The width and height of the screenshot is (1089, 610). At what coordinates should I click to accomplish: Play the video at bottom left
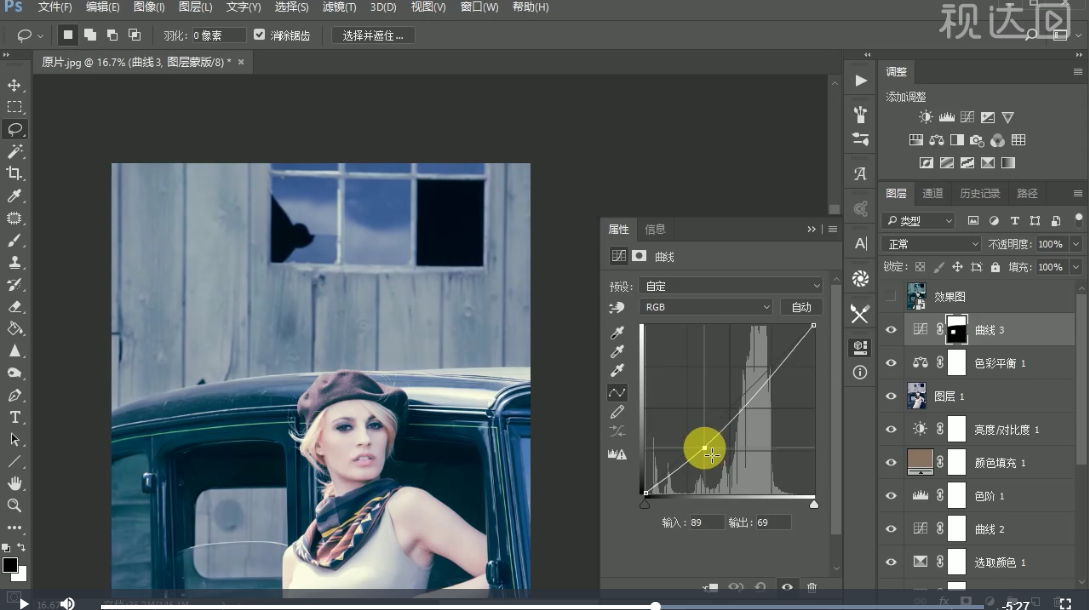(24, 604)
